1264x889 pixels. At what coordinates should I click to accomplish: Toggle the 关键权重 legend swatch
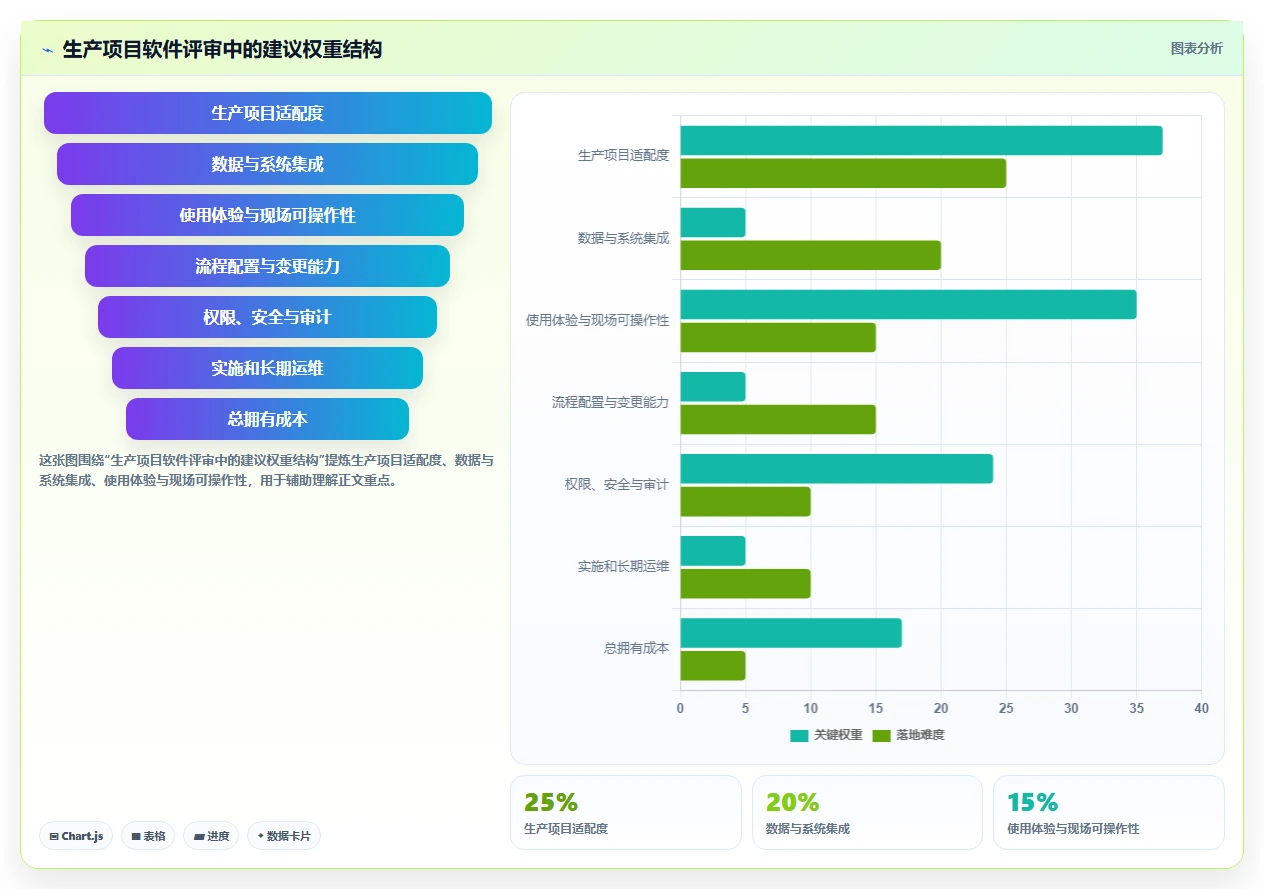[799, 735]
